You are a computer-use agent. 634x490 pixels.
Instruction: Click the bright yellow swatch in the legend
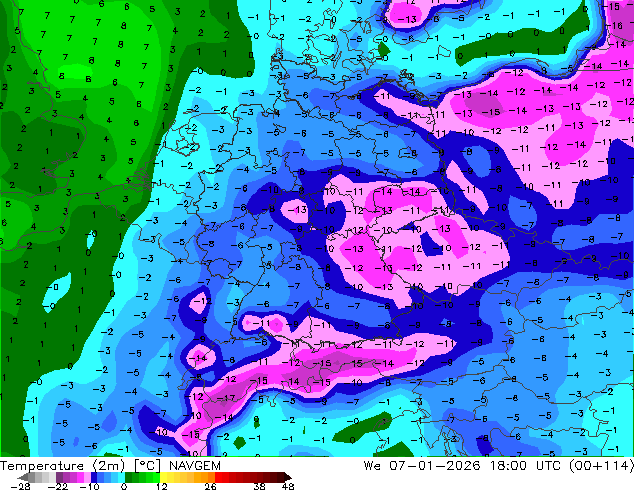pyautogui.click(x=163, y=477)
